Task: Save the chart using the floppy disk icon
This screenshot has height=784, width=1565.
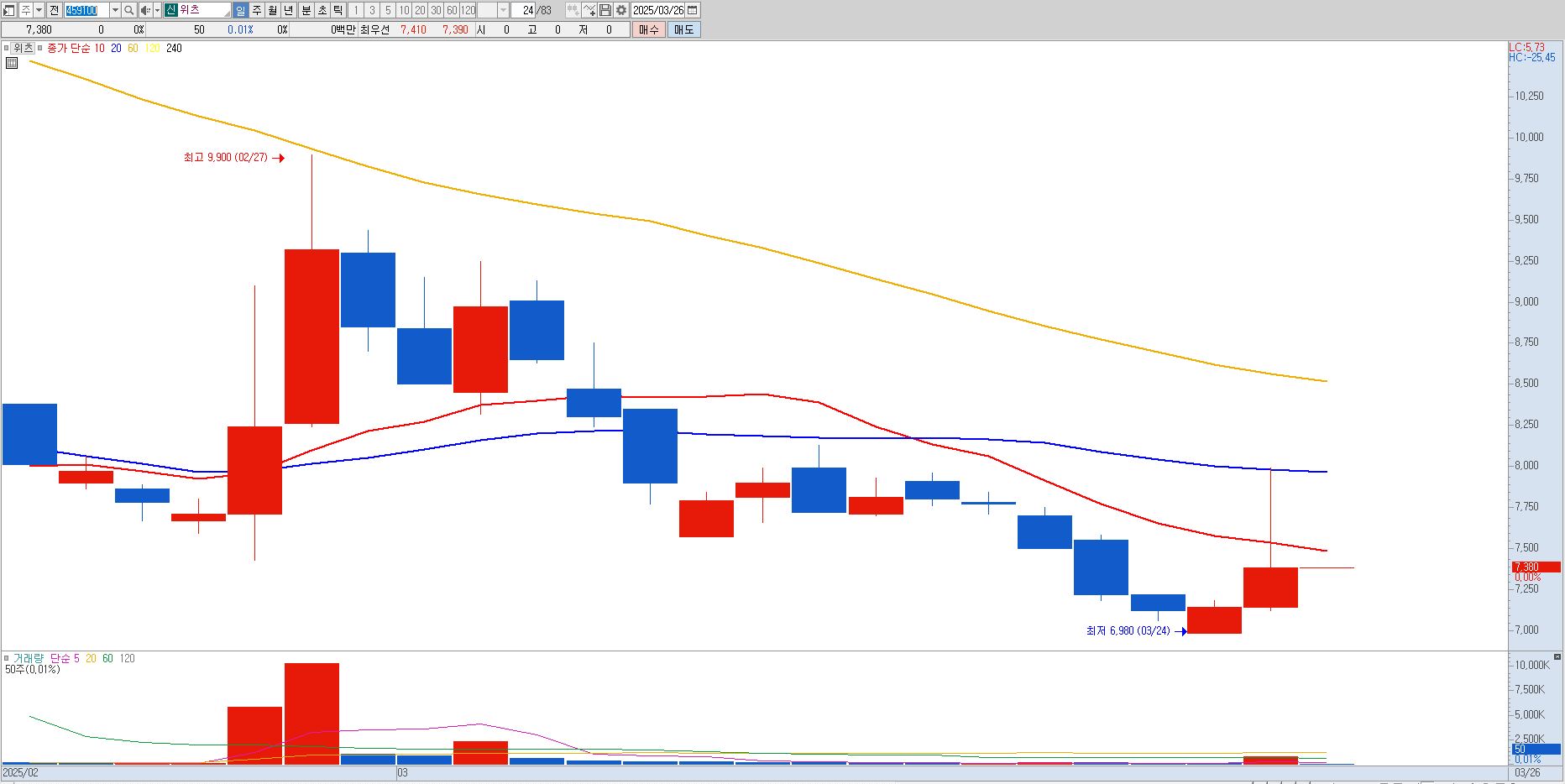Action: click(x=605, y=10)
